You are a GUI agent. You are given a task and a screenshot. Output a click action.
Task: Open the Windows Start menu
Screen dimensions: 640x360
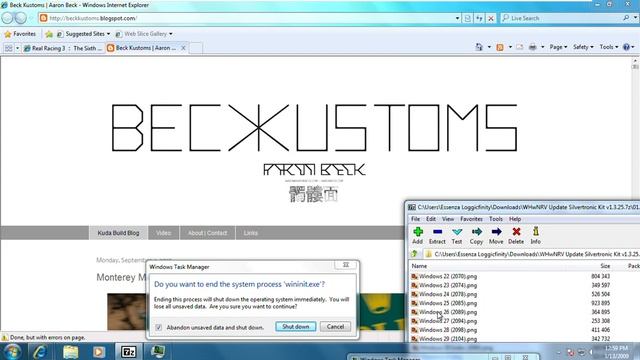coord(12,351)
